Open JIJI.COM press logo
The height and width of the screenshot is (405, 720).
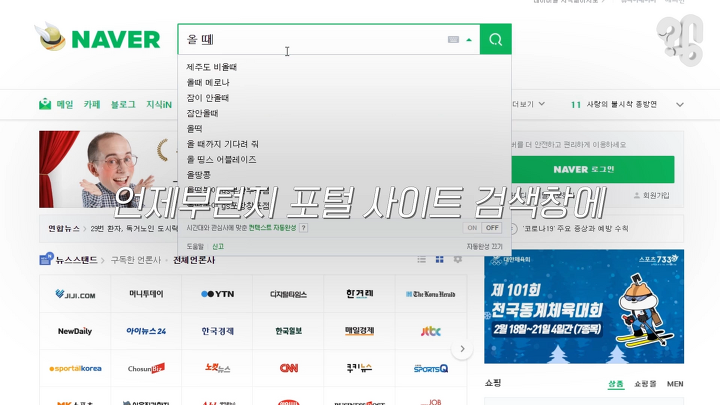75,294
